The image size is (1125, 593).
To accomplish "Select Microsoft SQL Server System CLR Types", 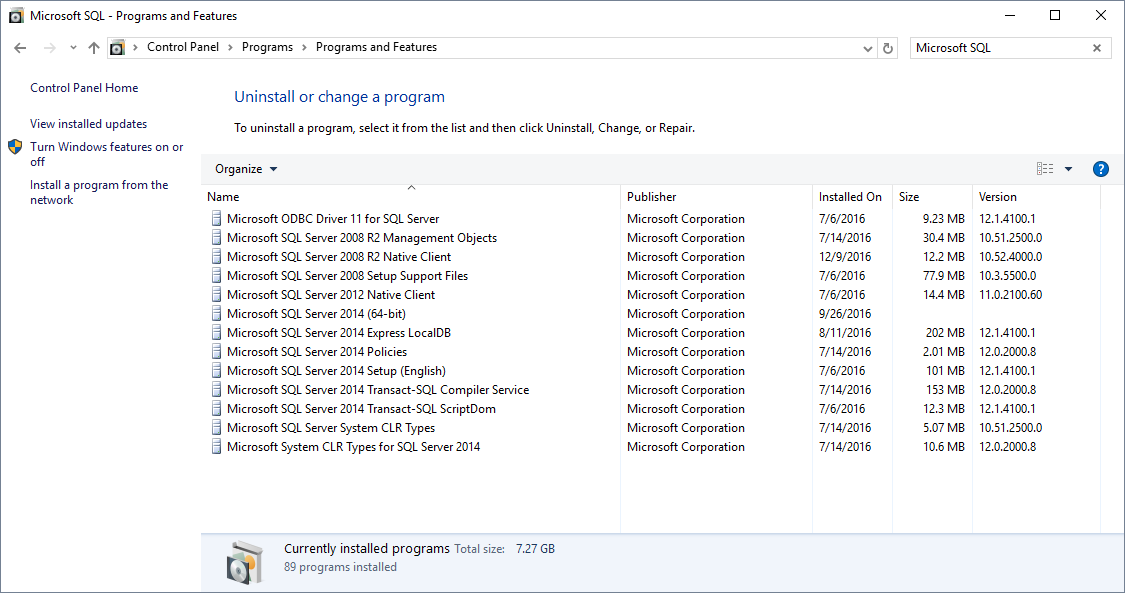I will pos(331,428).
